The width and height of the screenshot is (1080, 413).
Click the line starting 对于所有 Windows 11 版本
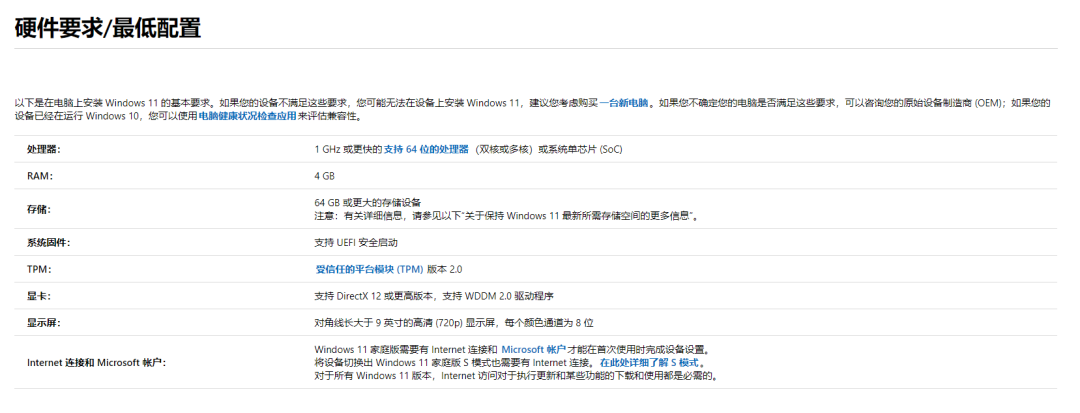[517, 377]
